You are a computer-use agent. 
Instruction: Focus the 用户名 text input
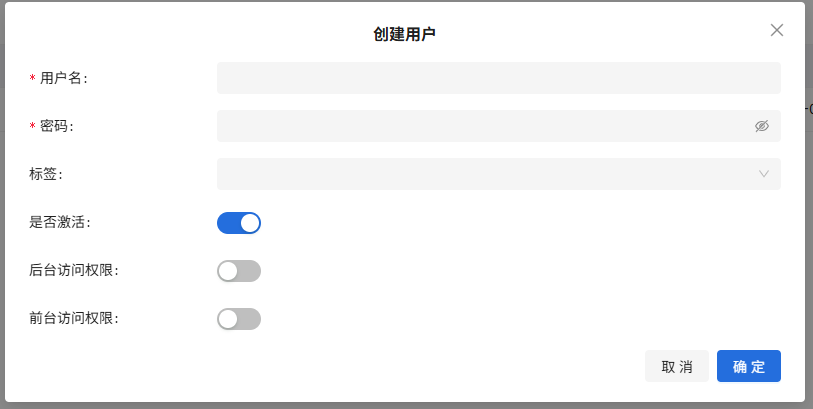[498, 78]
